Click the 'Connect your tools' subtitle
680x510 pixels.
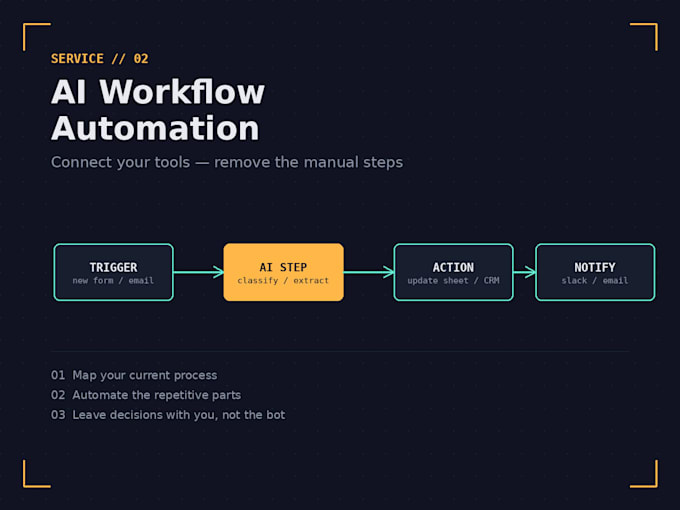(227, 162)
